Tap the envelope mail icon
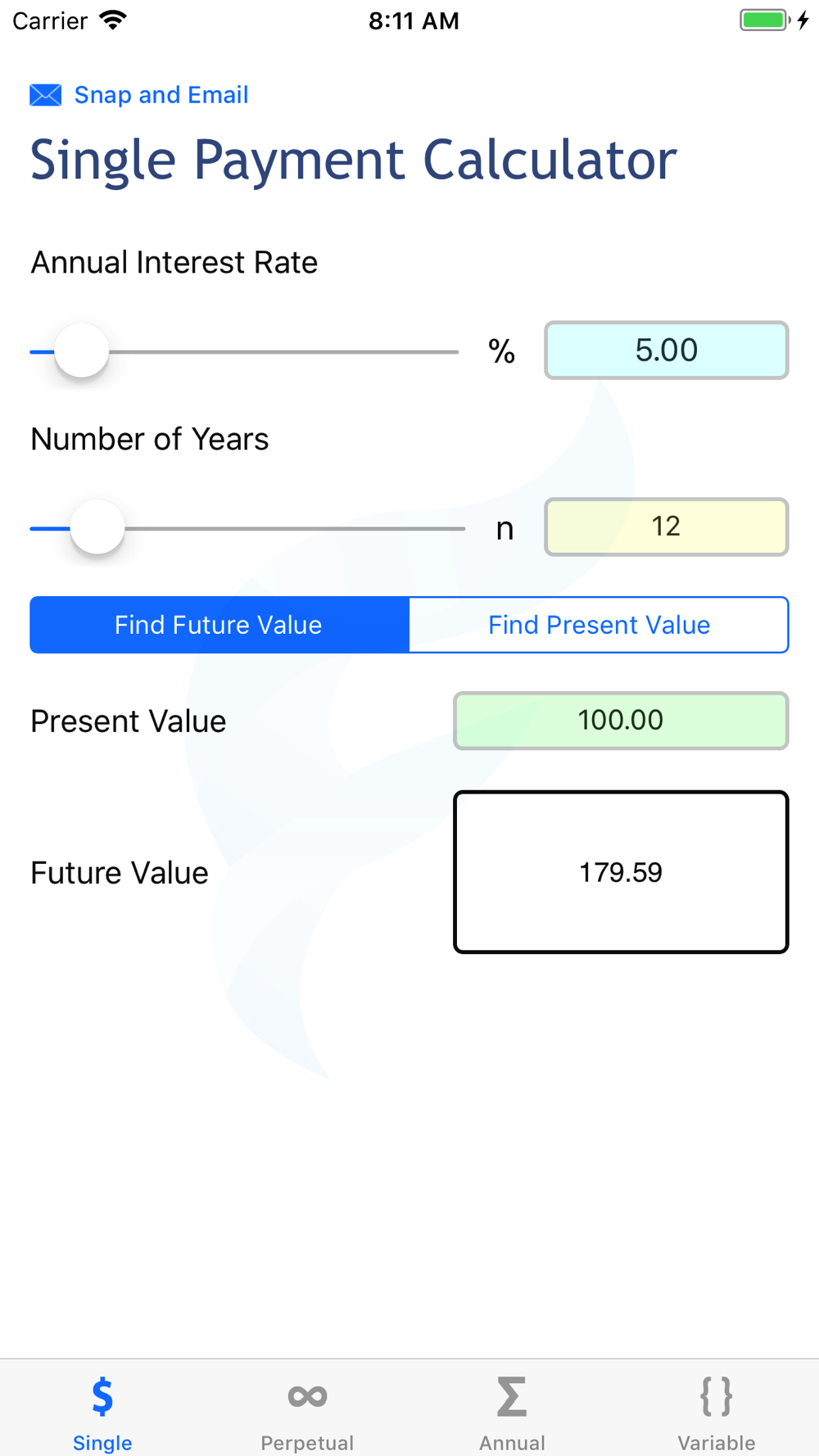Viewport: 819px width, 1456px height. (45, 95)
